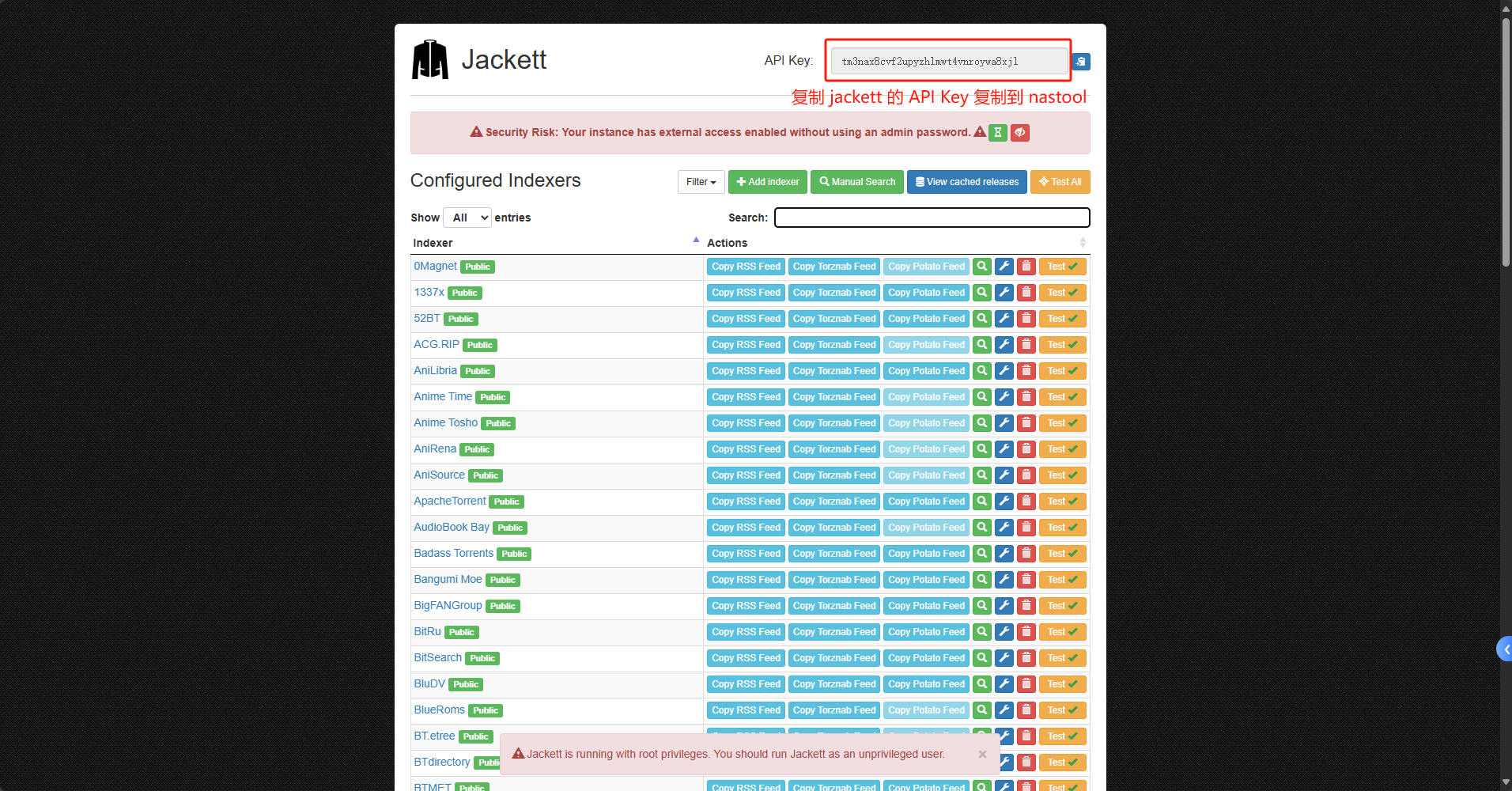
Task: Sort by the Indexer column header
Action: [555, 243]
